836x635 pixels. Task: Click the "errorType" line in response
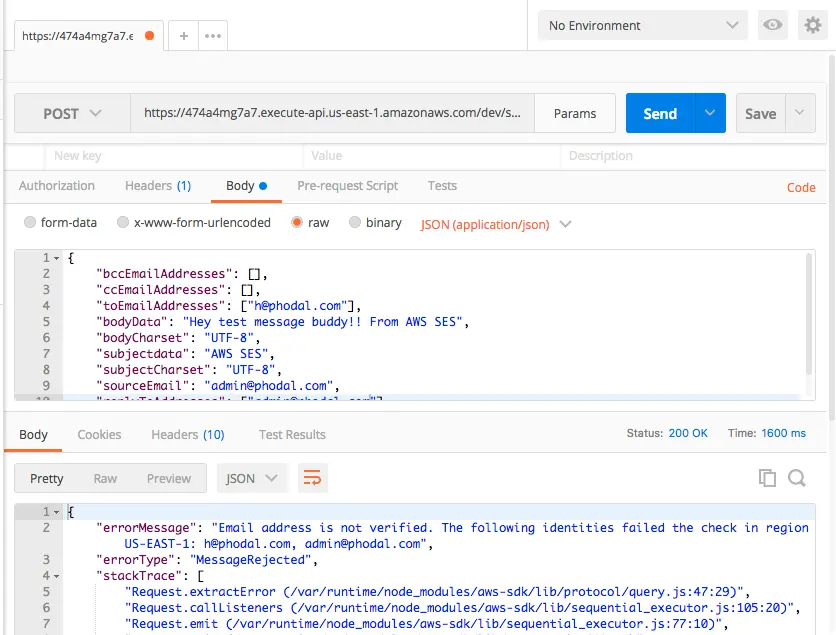coord(207,559)
